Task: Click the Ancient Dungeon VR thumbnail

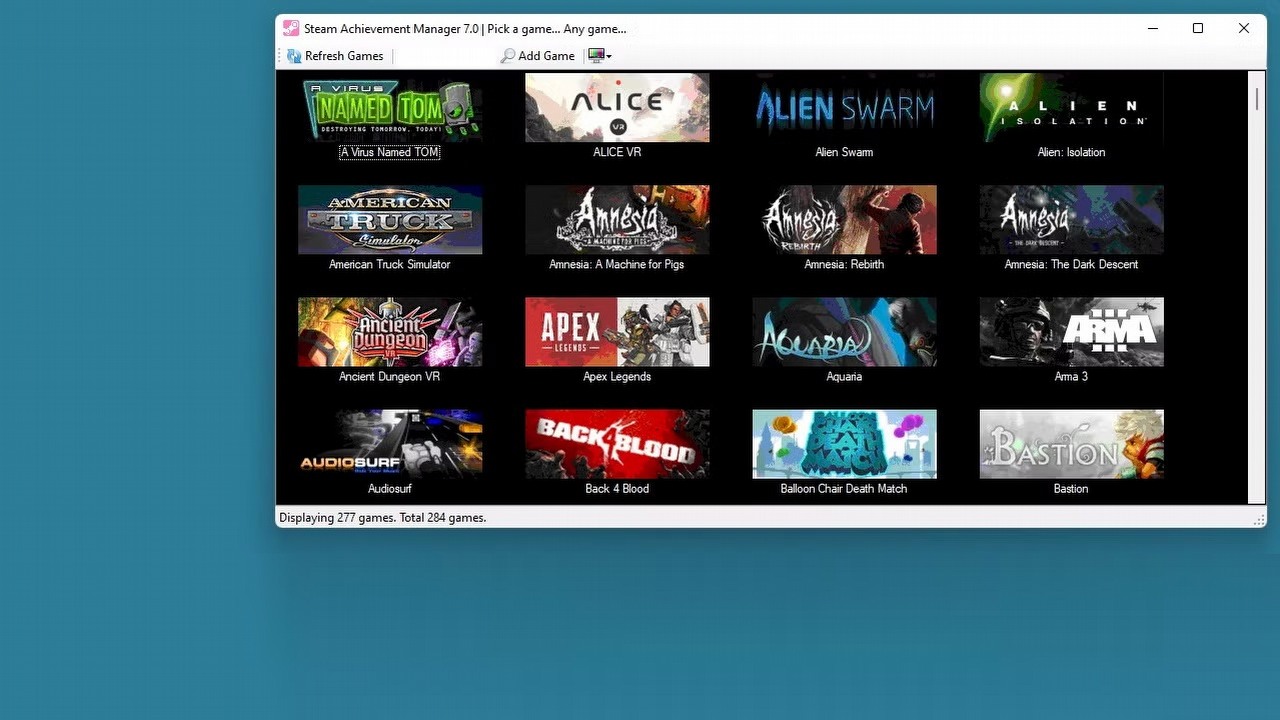Action: point(390,332)
